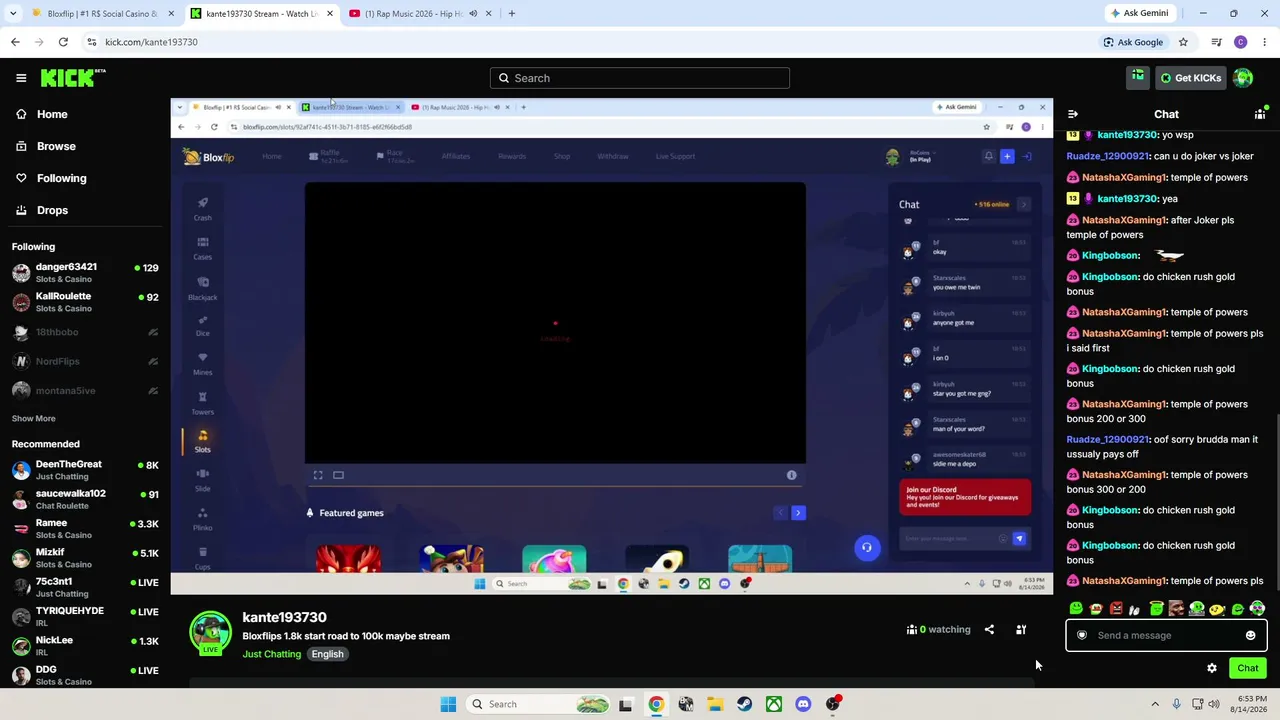The width and height of the screenshot is (1280, 720).
Task: Click the chat identity shield icon
Action: (1082, 635)
